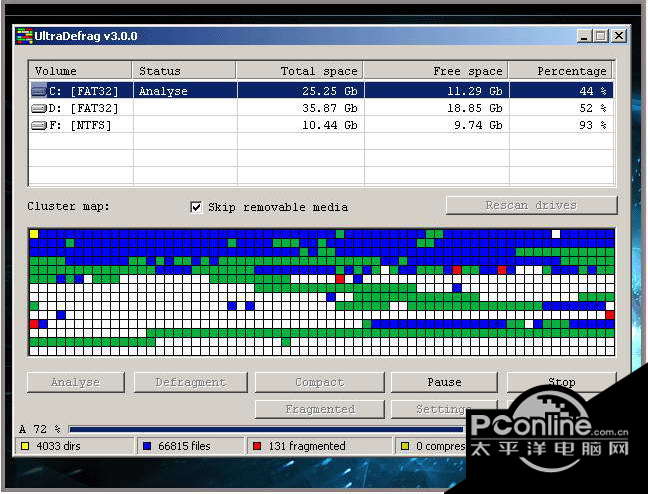Click the Compact button
648x494 pixels.
pyautogui.click(x=319, y=382)
